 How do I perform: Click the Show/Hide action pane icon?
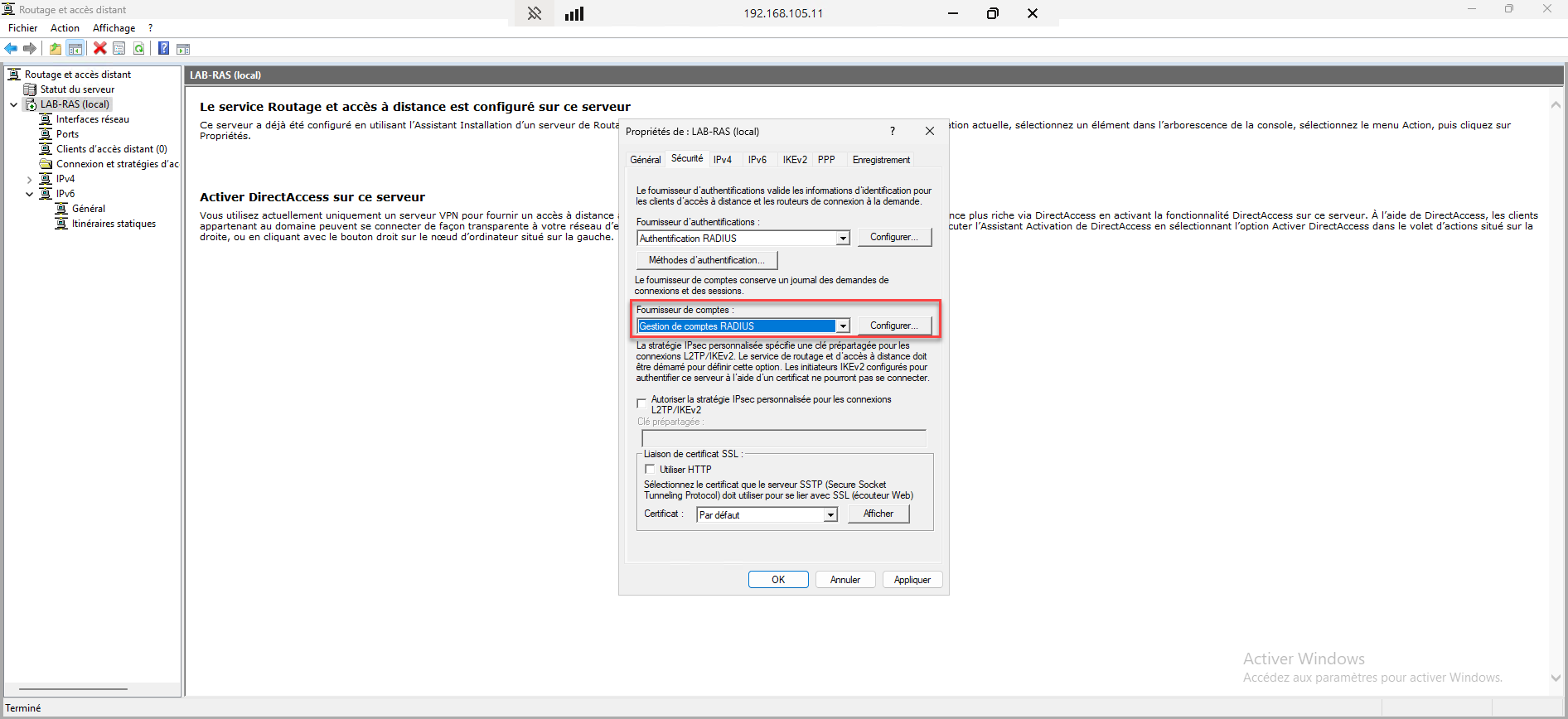[x=183, y=49]
